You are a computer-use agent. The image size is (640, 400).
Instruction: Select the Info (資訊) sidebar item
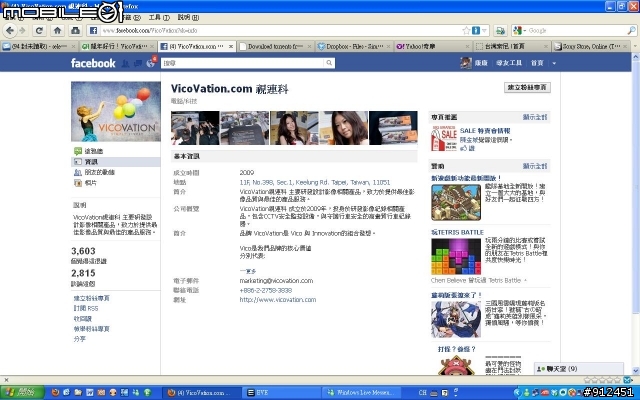tap(90, 161)
